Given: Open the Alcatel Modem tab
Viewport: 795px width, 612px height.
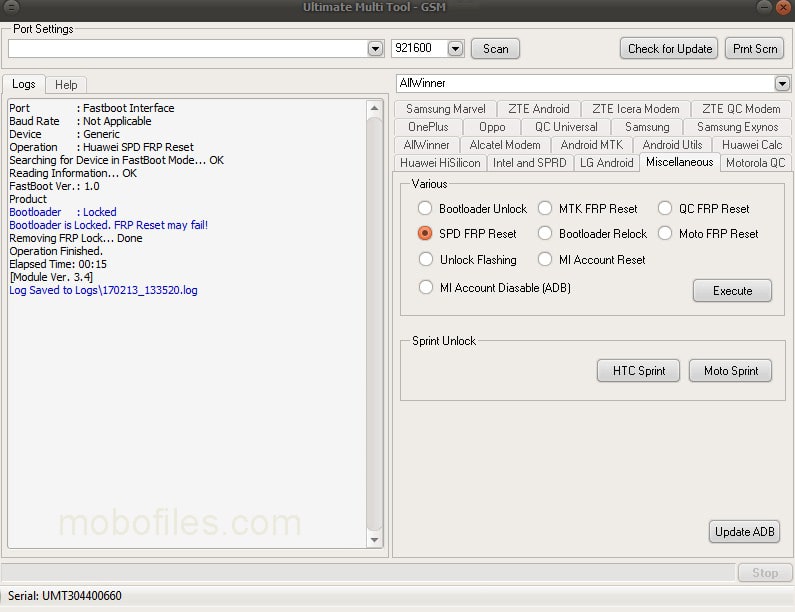Looking at the screenshot, I should click(505, 145).
